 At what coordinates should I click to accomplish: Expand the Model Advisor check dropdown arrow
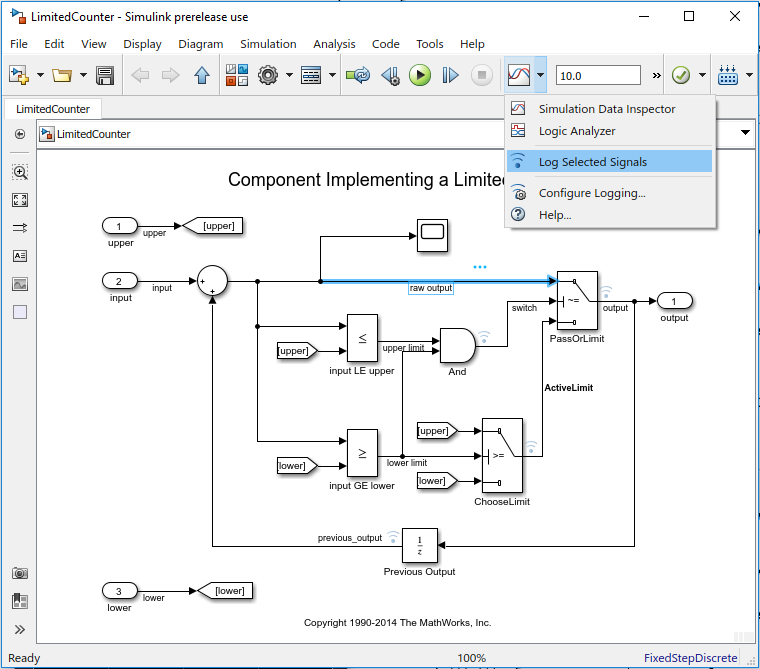[x=702, y=75]
